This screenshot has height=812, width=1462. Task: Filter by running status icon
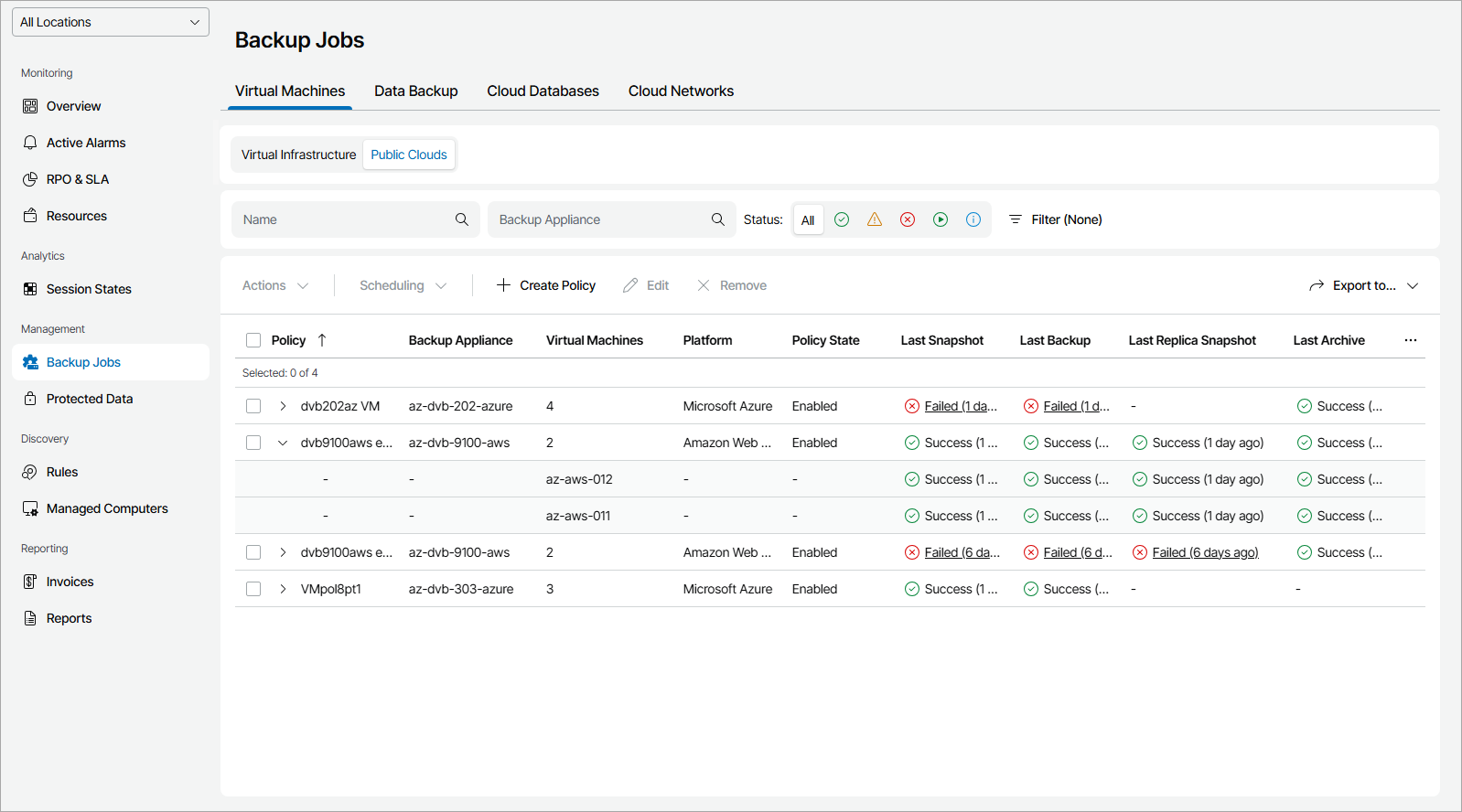pos(941,219)
